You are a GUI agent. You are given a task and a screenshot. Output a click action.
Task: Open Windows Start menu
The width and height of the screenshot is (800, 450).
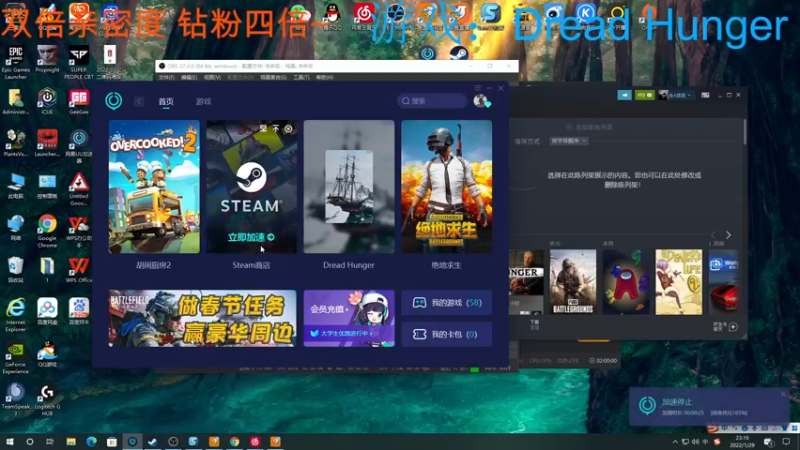tap(9, 441)
